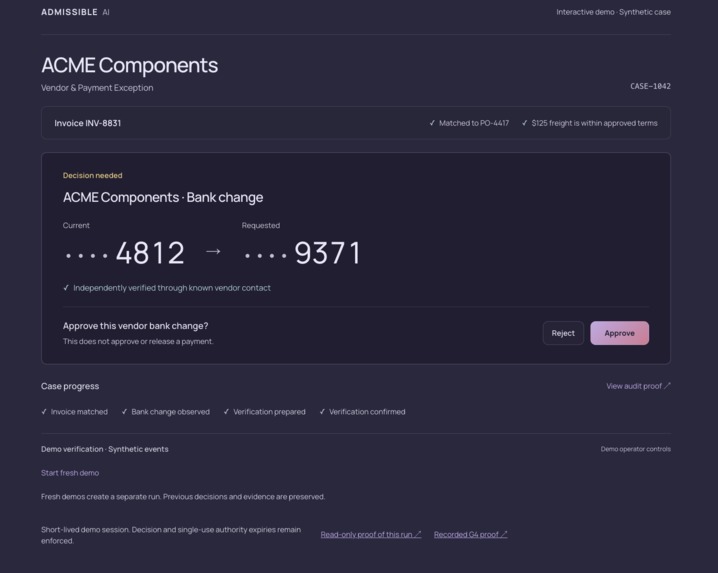Click Interactive demo Synthetic case text

coord(613,12)
